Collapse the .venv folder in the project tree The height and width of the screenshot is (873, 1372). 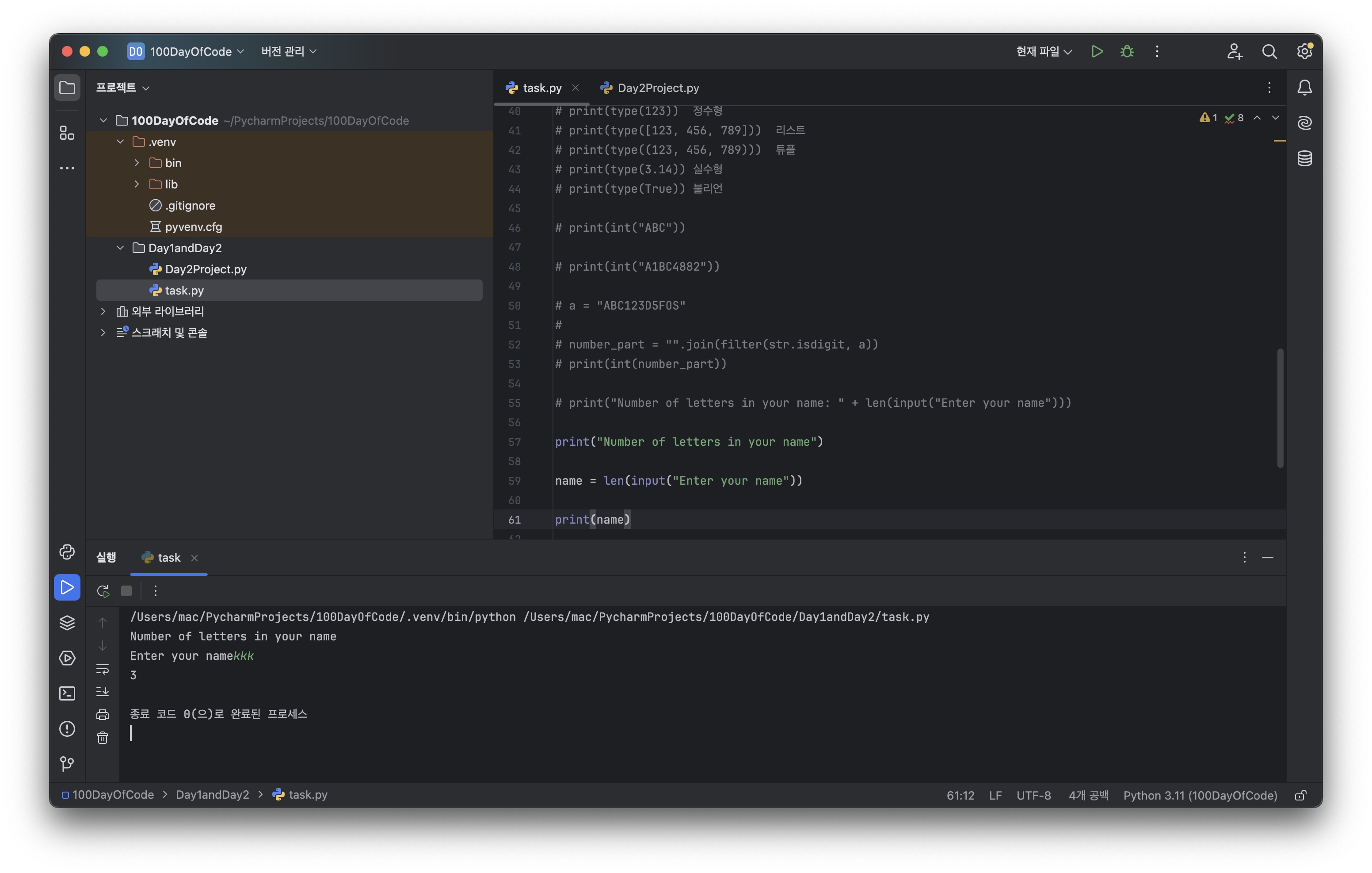(120, 142)
